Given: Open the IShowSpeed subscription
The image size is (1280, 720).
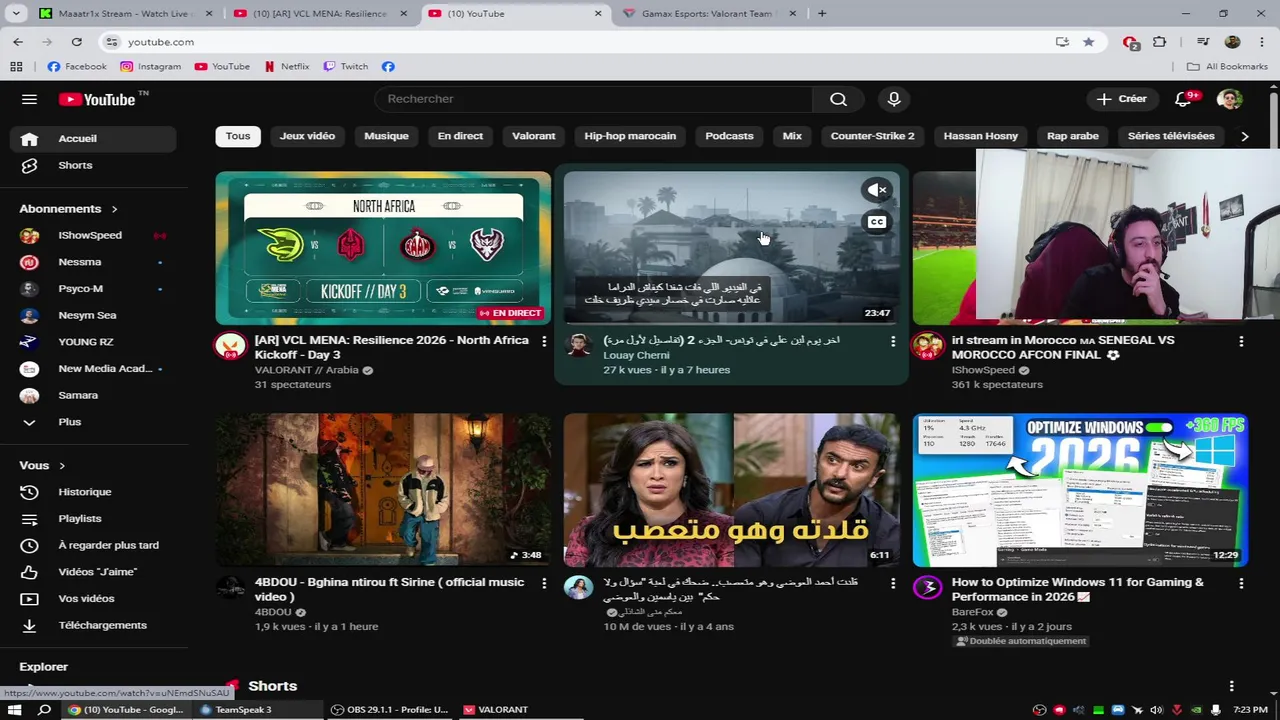Looking at the screenshot, I should tap(93, 236).
